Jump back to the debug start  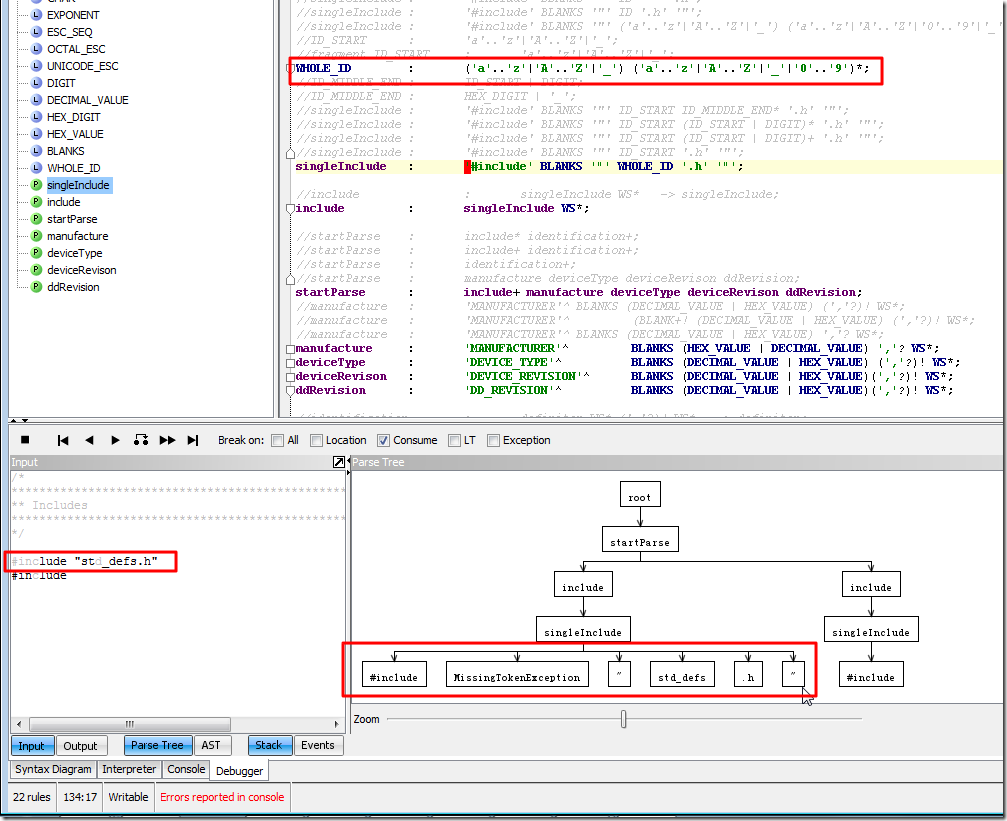coord(63,440)
